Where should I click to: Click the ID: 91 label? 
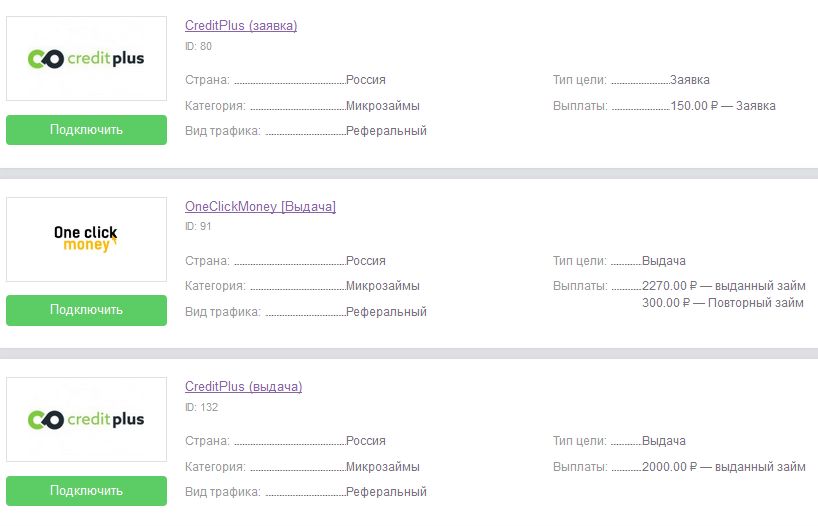[198, 226]
